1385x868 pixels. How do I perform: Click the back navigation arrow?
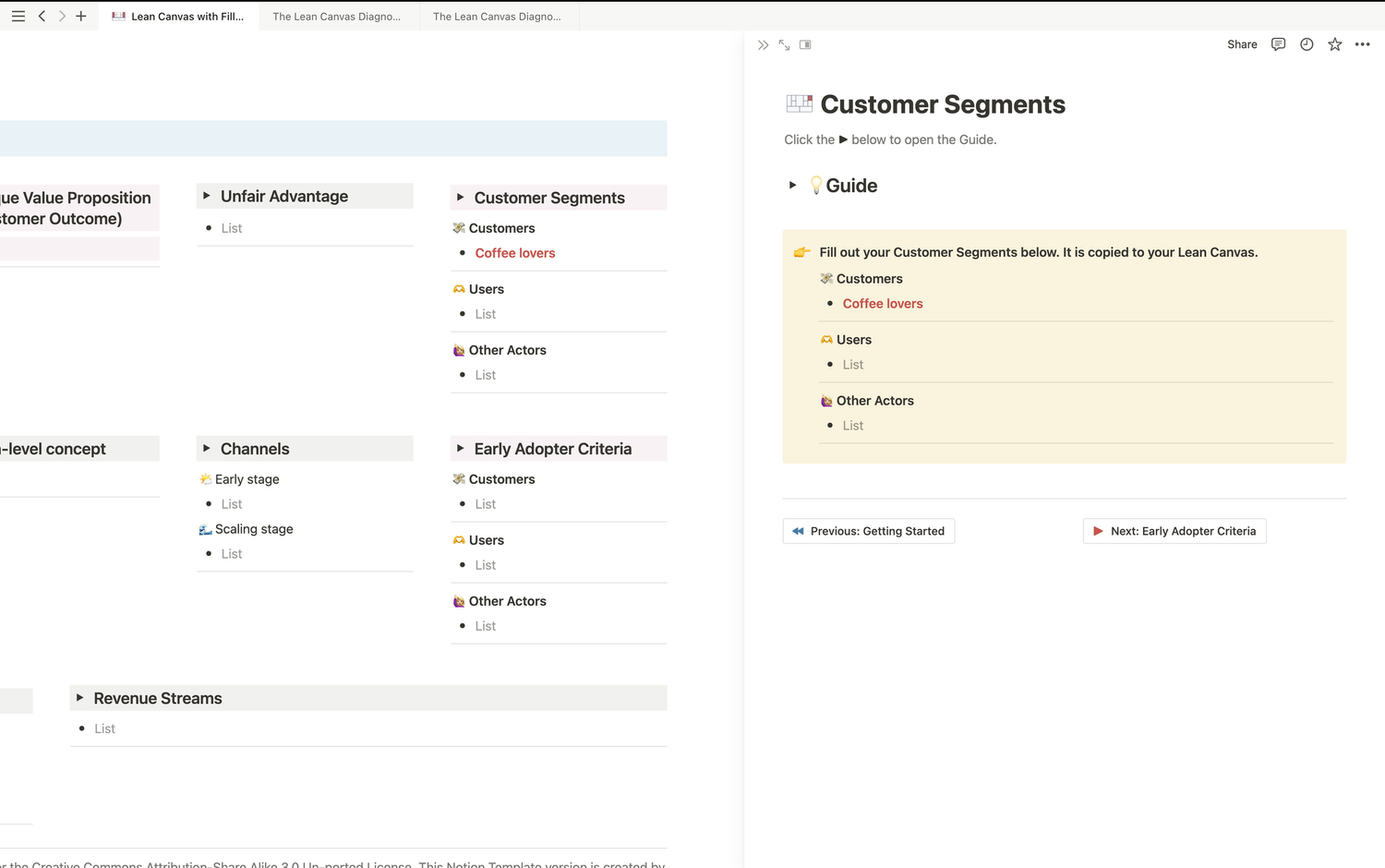coord(42,16)
